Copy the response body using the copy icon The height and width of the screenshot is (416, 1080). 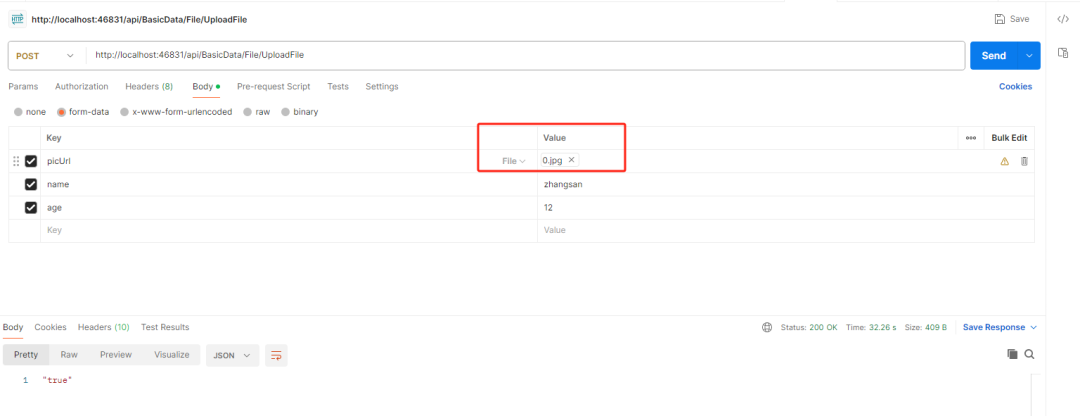[1012, 354]
